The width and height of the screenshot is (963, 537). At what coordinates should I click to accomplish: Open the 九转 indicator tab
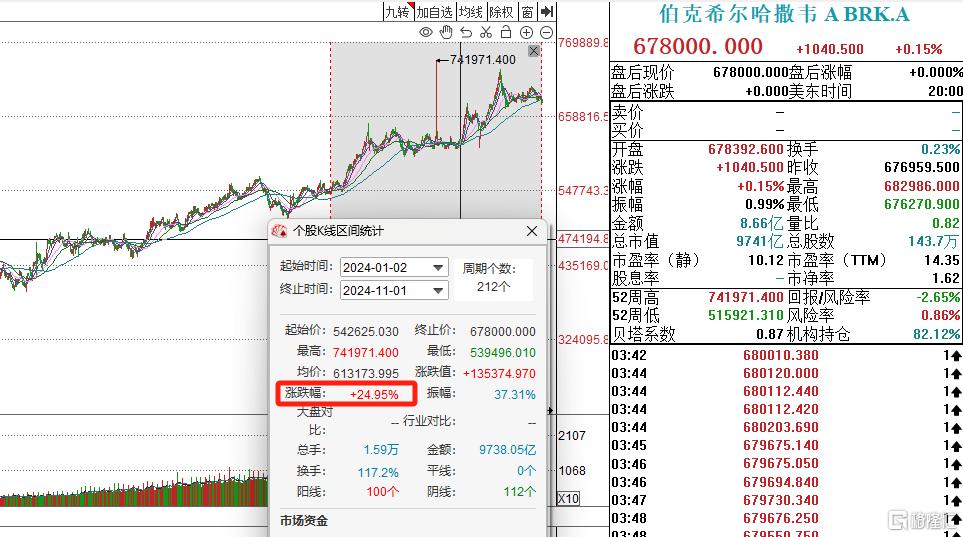click(398, 12)
